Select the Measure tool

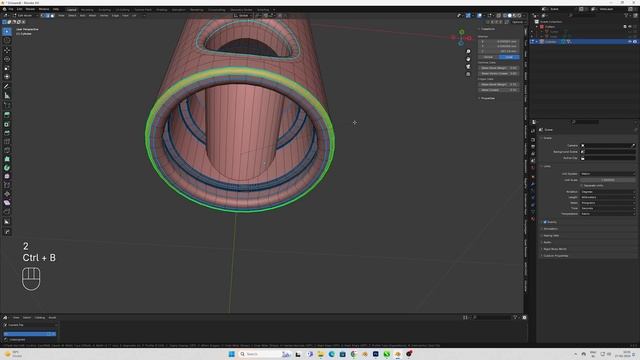pos(7,96)
